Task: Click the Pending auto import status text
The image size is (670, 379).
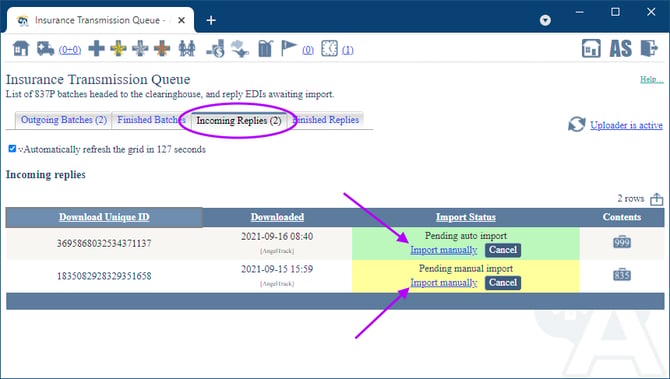Action: pos(466,235)
